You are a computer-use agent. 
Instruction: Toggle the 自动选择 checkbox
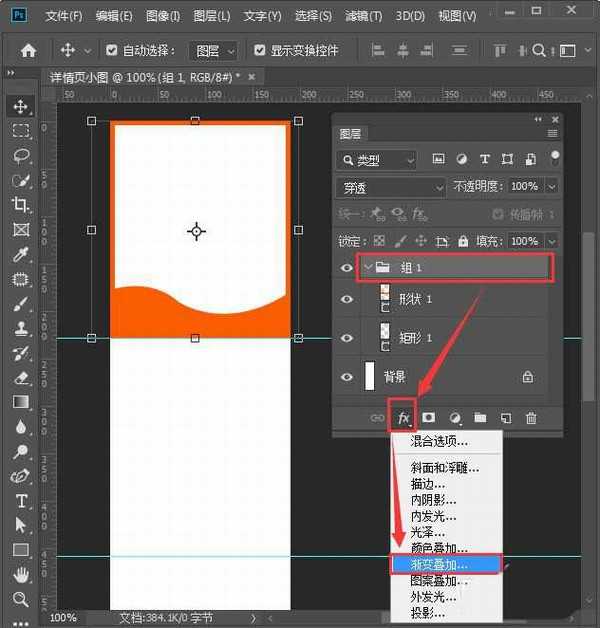pos(112,50)
